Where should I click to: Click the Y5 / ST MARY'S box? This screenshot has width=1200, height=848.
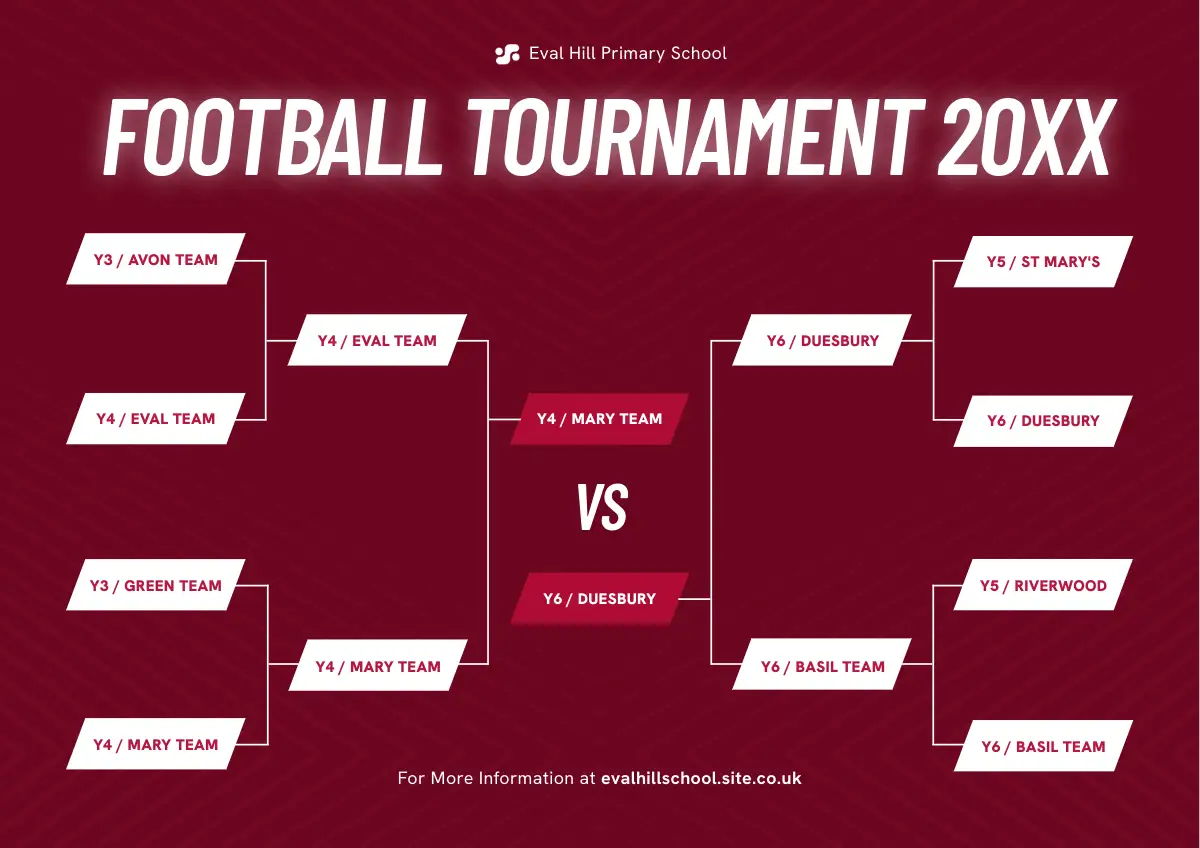click(1043, 262)
